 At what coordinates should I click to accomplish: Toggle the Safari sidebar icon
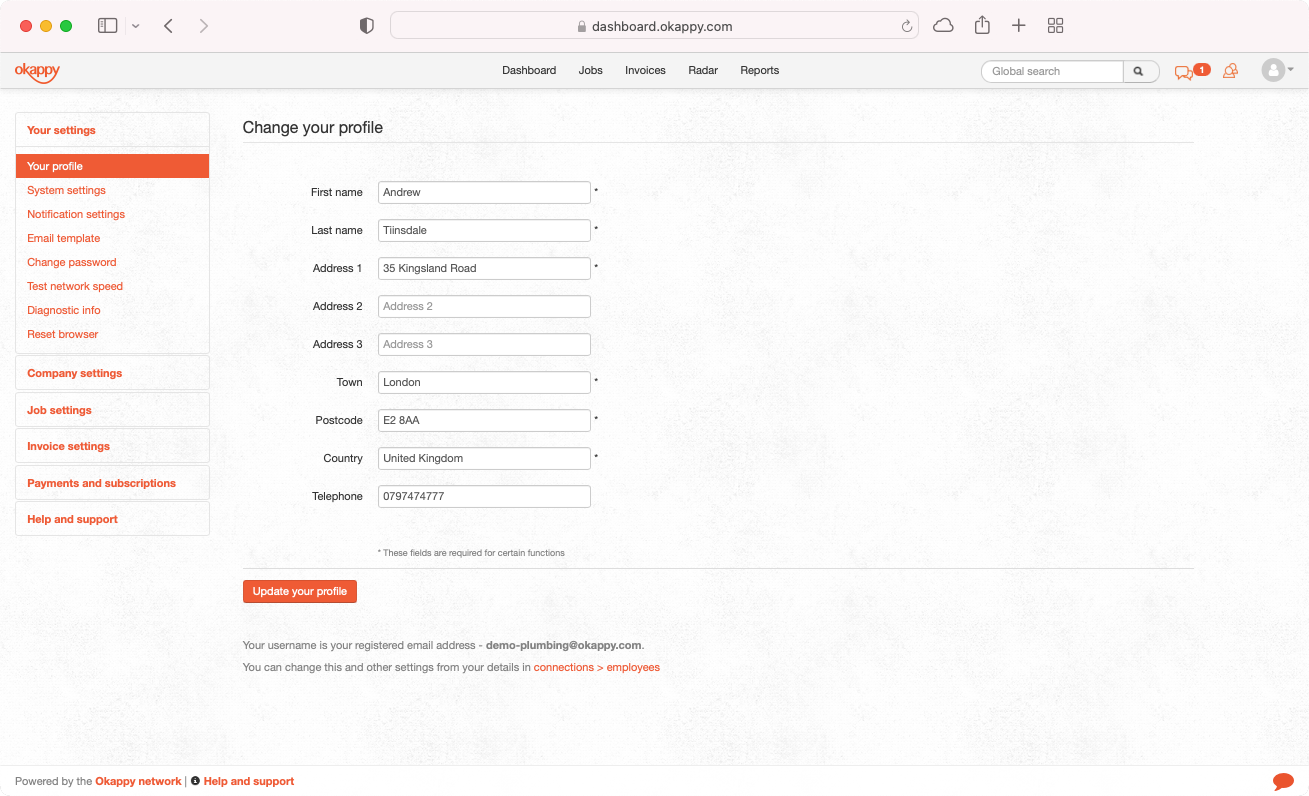point(107,25)
